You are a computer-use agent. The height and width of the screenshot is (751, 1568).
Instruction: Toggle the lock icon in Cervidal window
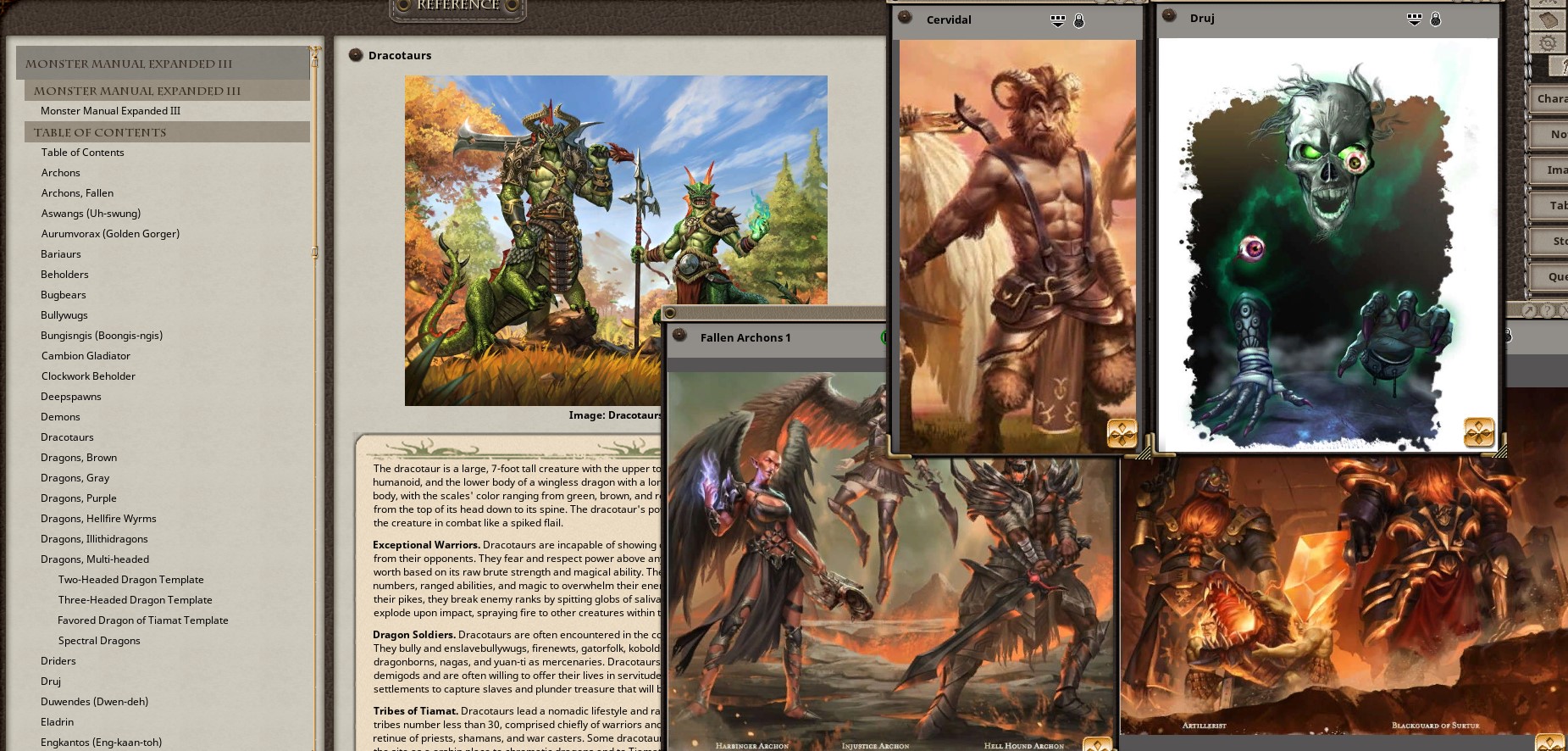[x=1079, y=20]
